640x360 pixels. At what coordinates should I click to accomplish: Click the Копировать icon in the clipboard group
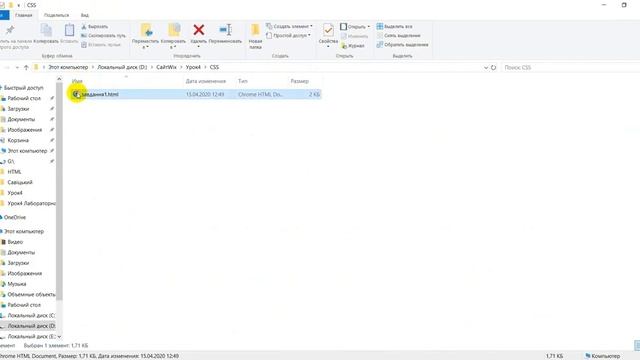point(46,30)
